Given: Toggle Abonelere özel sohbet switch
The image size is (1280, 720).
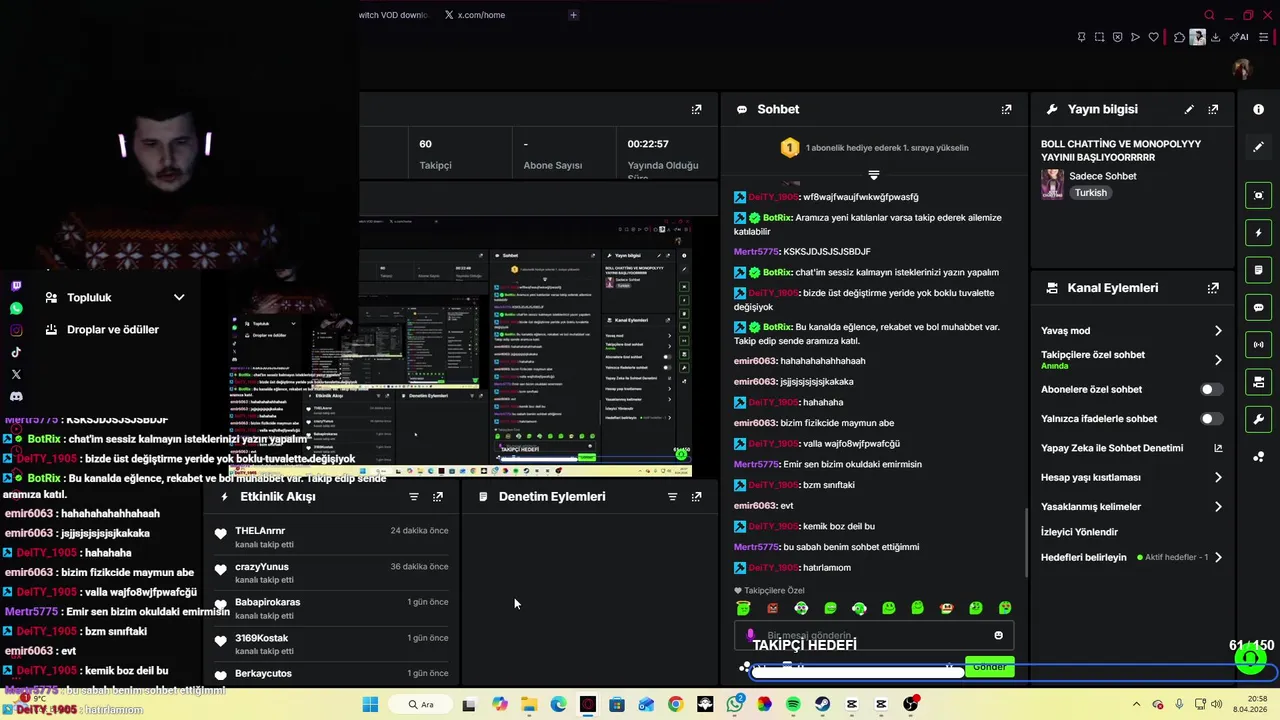Looking at the screenshot, I should click(1210, 389).
